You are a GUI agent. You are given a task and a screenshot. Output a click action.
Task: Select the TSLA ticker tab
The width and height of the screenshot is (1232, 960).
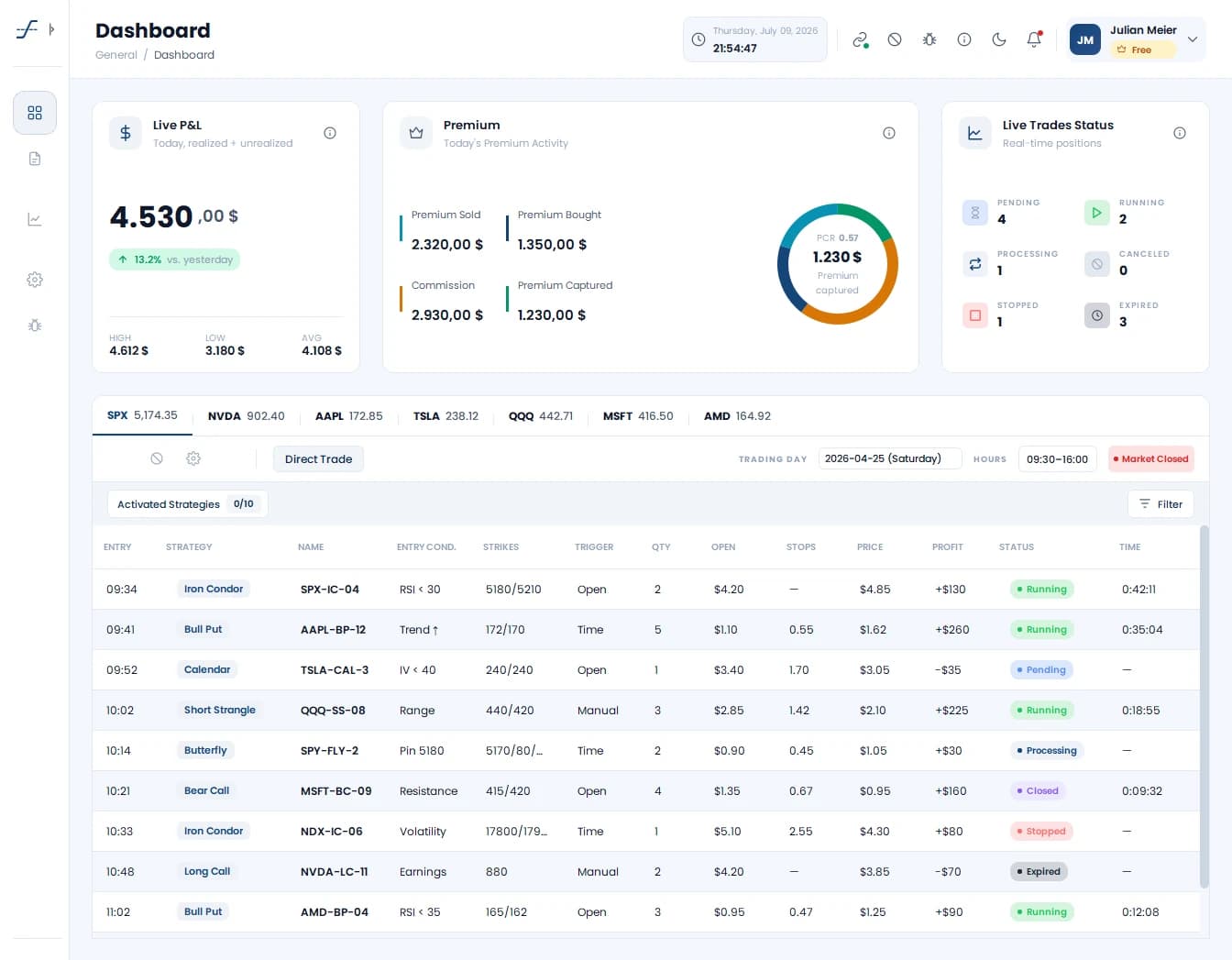pyautogui.click(x=445, y=416)
